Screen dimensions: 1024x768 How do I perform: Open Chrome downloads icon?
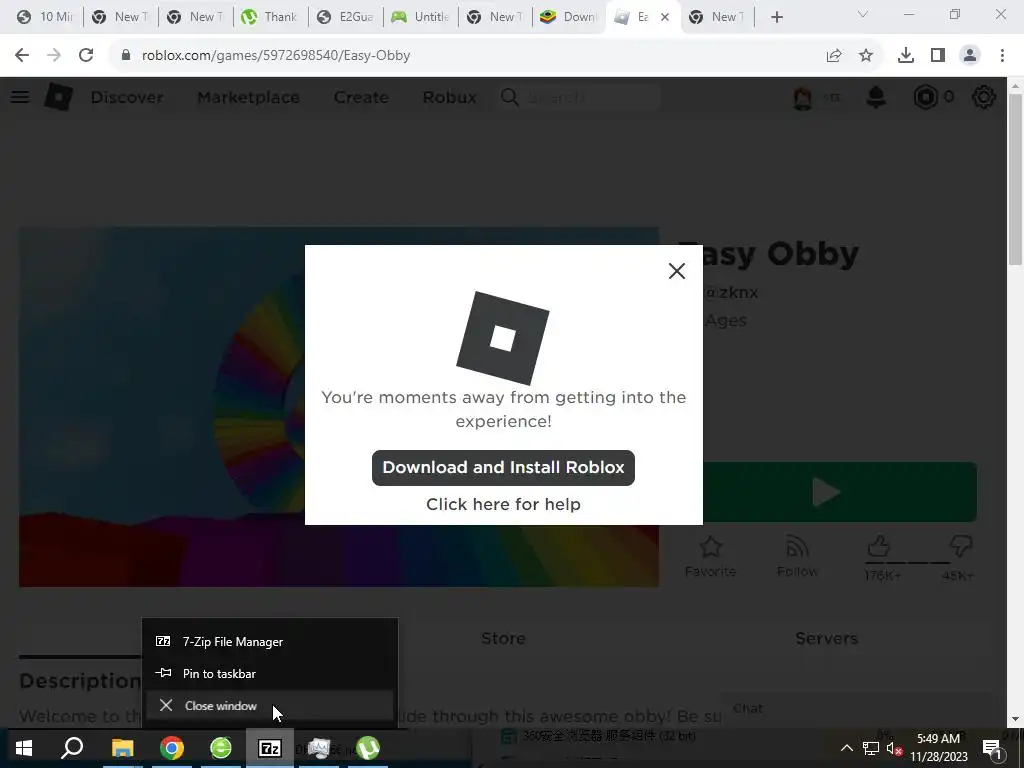pyautogui.click(x=906, y=56)
